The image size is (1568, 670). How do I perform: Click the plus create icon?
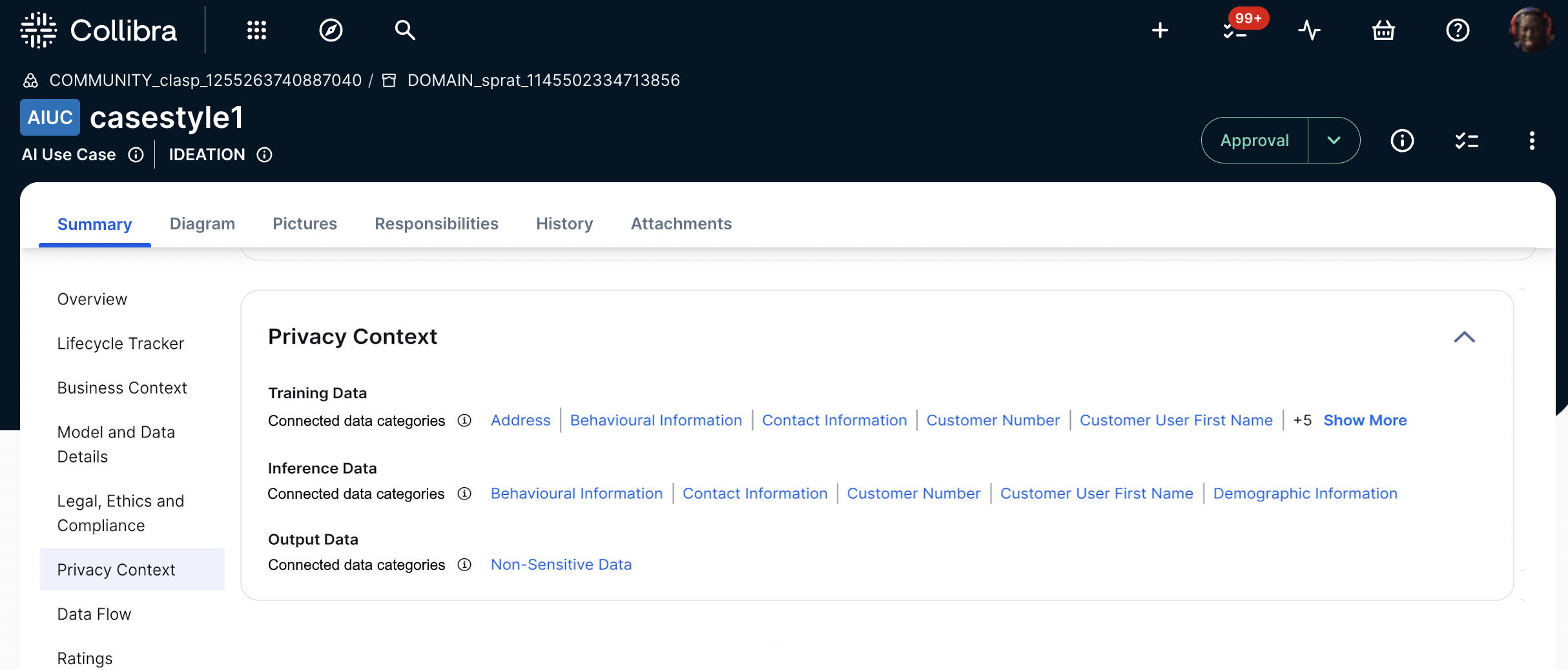point(1160,30)
